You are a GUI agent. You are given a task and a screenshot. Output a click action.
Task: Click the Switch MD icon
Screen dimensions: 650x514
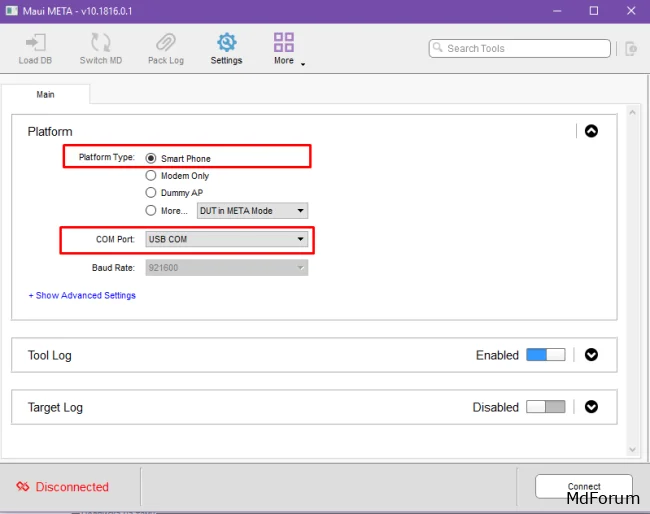(x=100, y=43)
